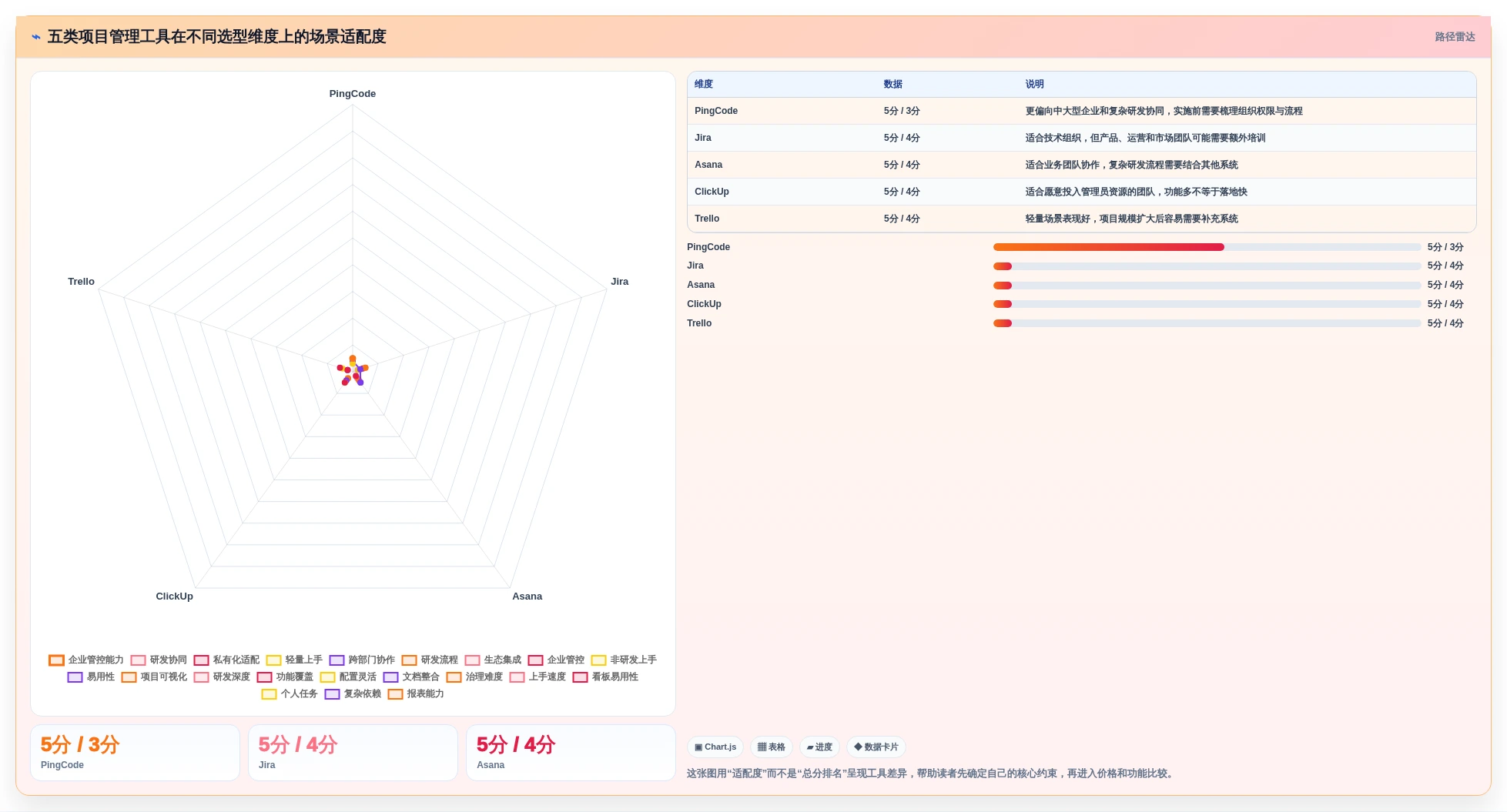This screenshot has height=812, width=1507.
Task: Toggle the 非研发上手 legend dataset
Action: coord(624,660)
